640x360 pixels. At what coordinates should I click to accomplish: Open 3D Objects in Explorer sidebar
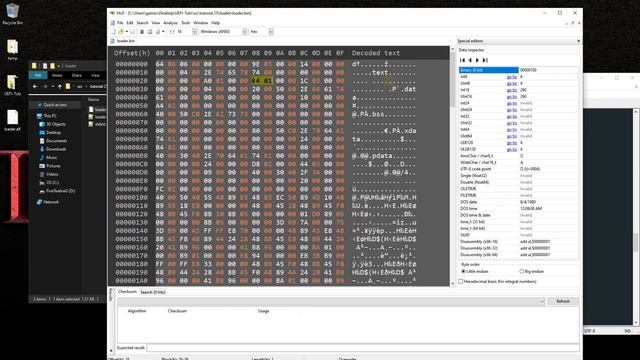[x=53, y=124]
